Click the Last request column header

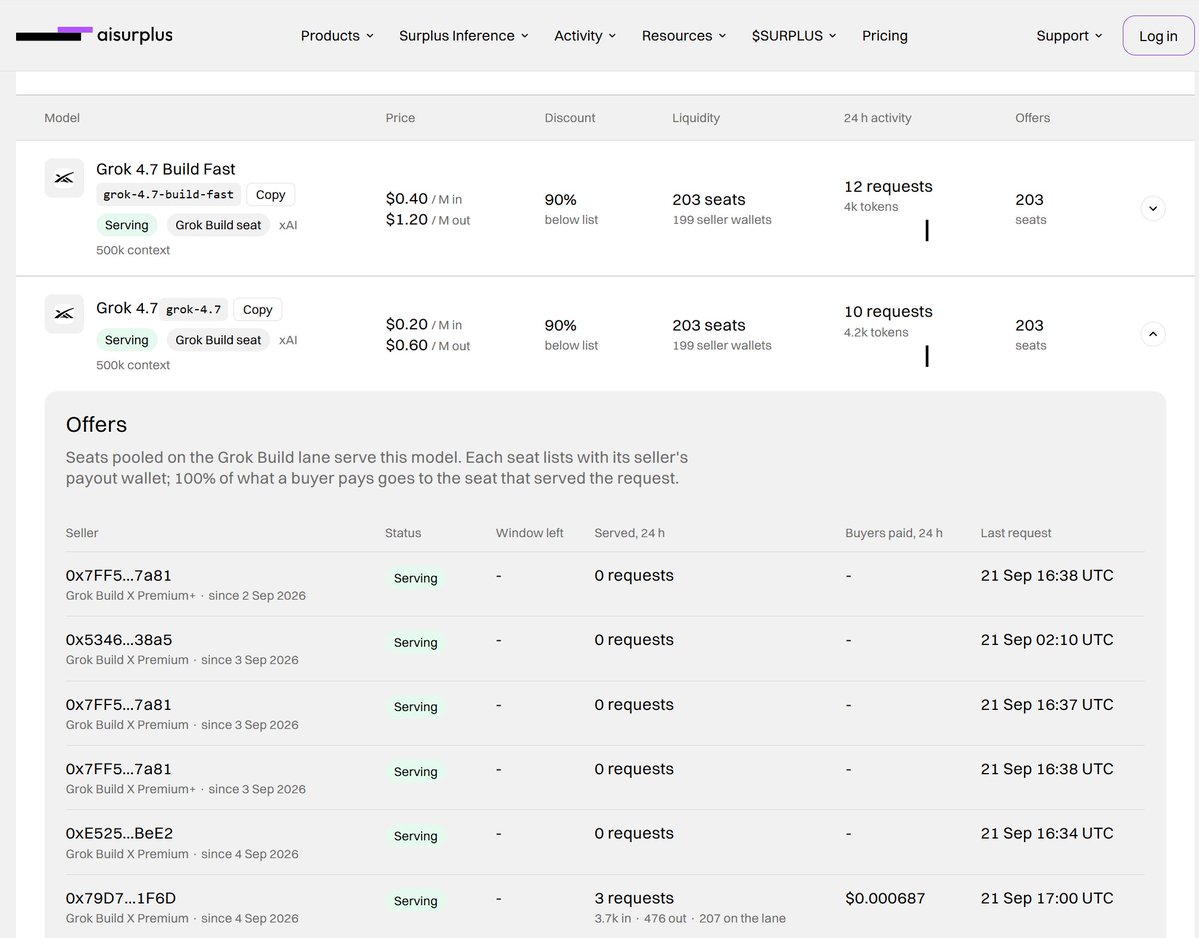1015,533
